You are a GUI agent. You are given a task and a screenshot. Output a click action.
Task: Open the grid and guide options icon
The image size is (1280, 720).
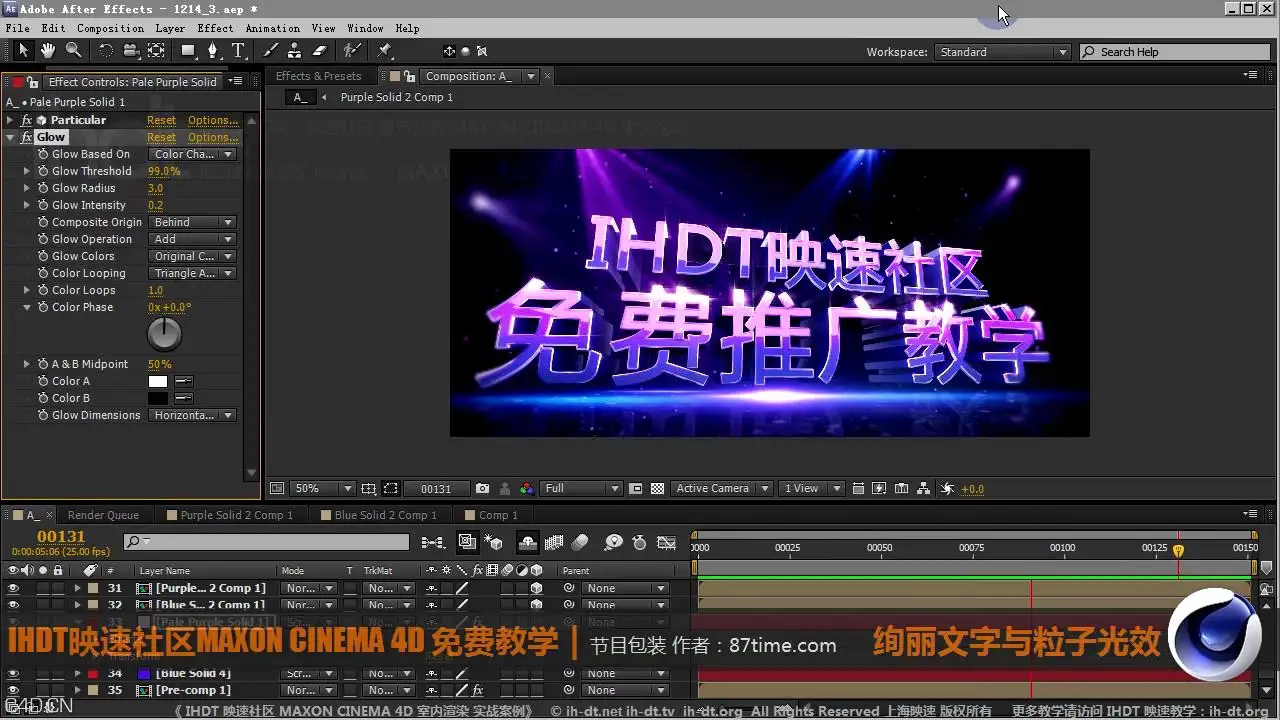tap(369, 489)
